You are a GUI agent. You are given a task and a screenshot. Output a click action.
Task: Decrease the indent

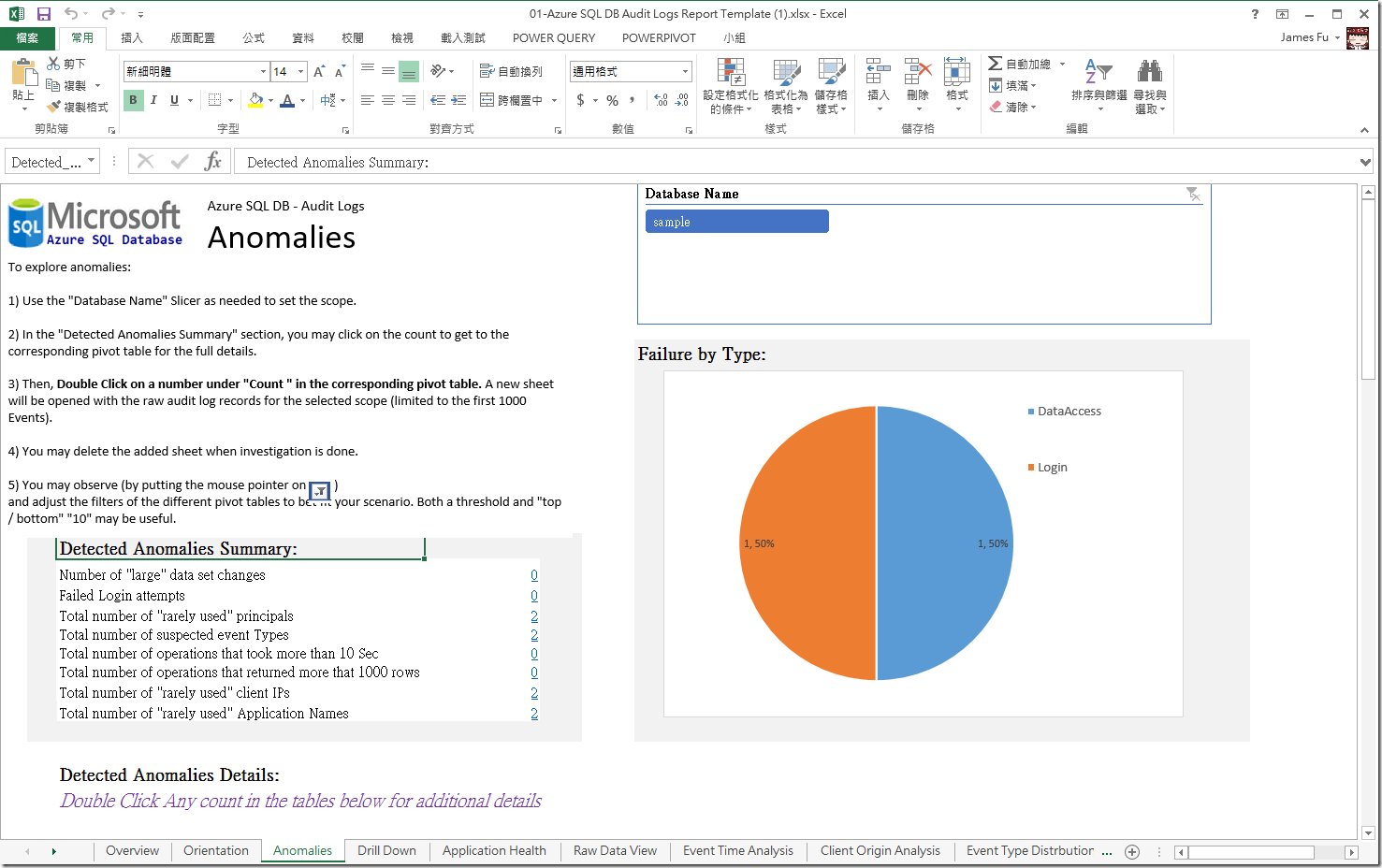438,100
